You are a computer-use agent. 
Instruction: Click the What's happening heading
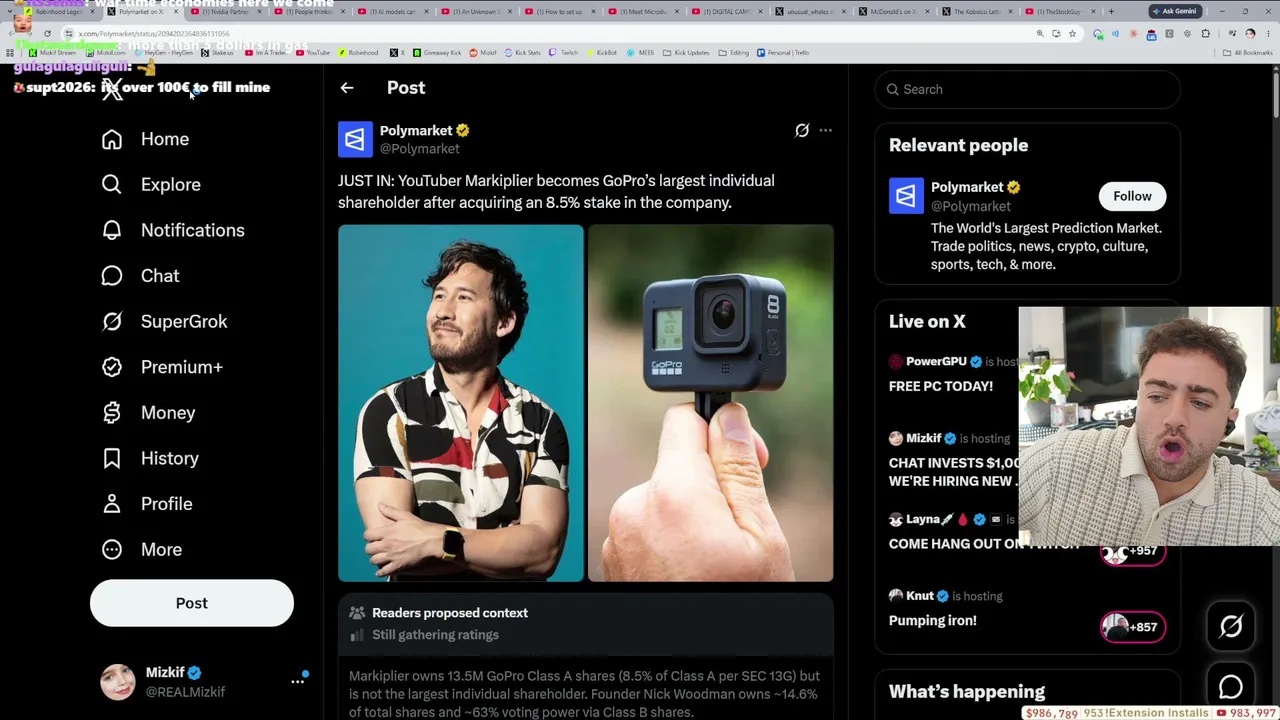[967, 692]
